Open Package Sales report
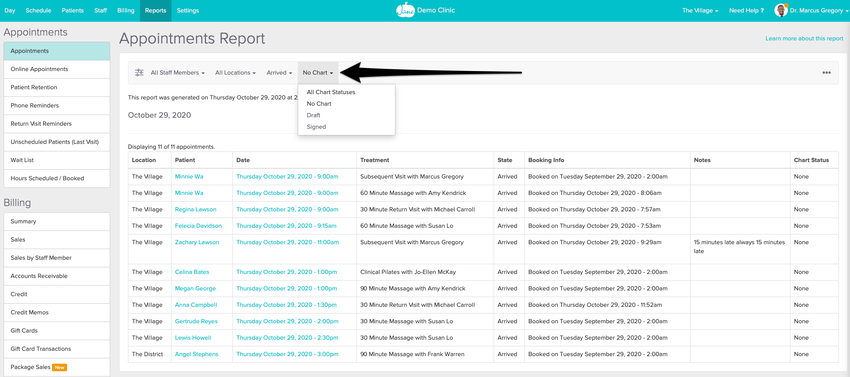 tap(56, 367)
